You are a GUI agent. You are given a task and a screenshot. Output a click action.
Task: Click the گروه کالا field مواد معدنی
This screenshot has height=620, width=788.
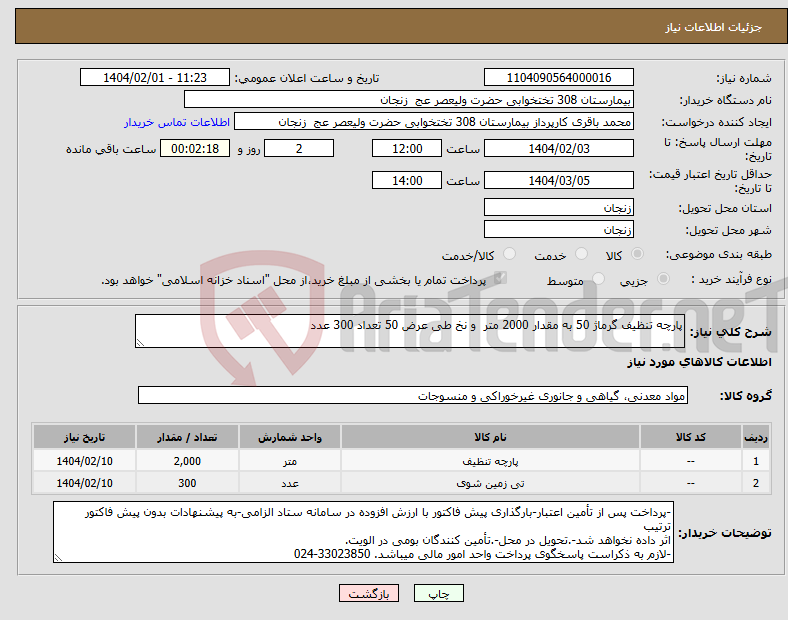(x=413, y=395)
